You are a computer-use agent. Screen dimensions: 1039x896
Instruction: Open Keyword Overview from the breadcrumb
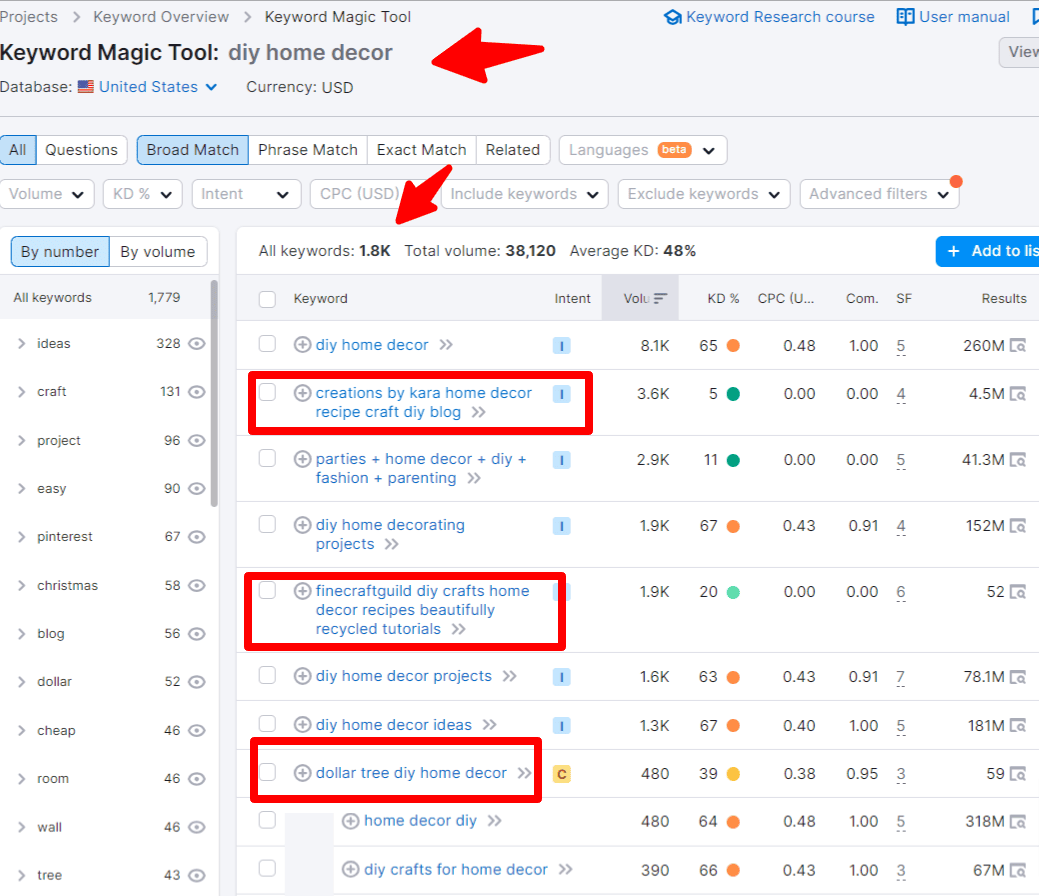(160, 16)
